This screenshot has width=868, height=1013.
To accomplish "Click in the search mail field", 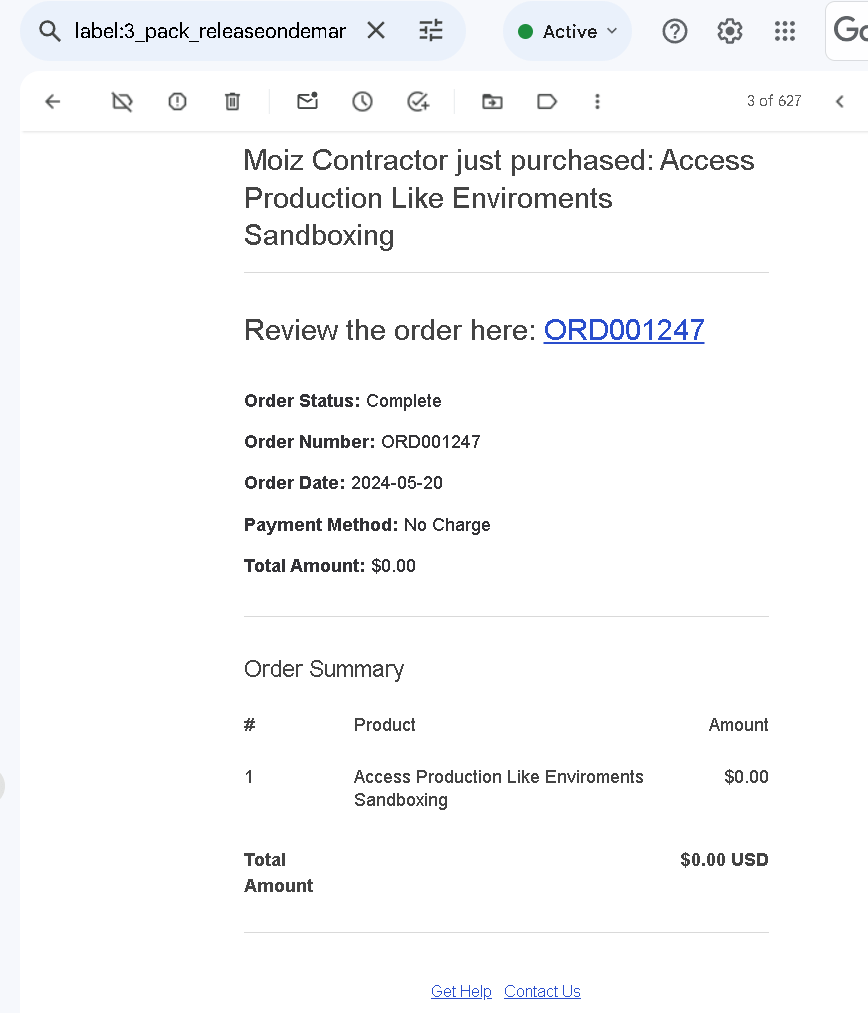I will click(210, 31).
